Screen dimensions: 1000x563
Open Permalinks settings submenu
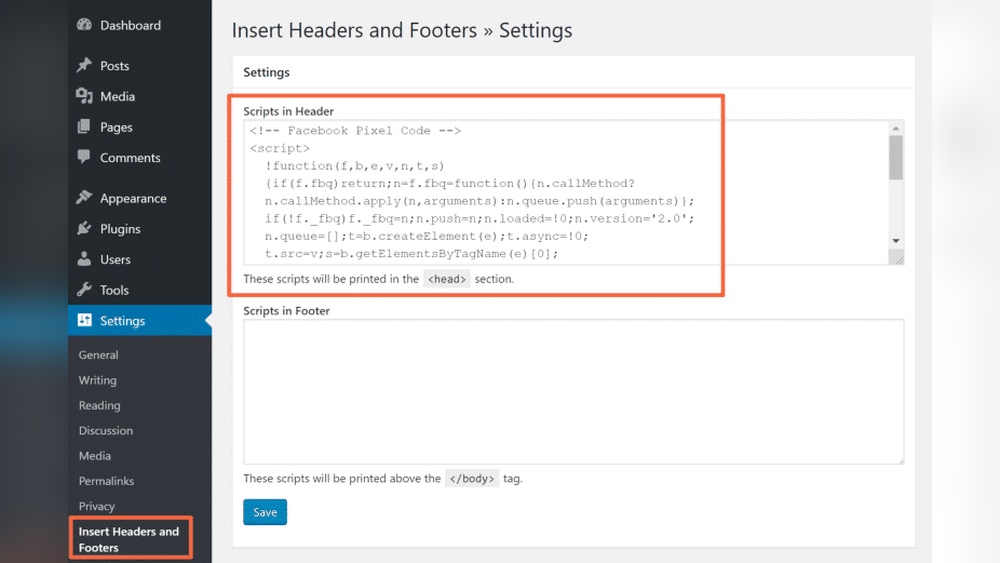click(107, 481)
